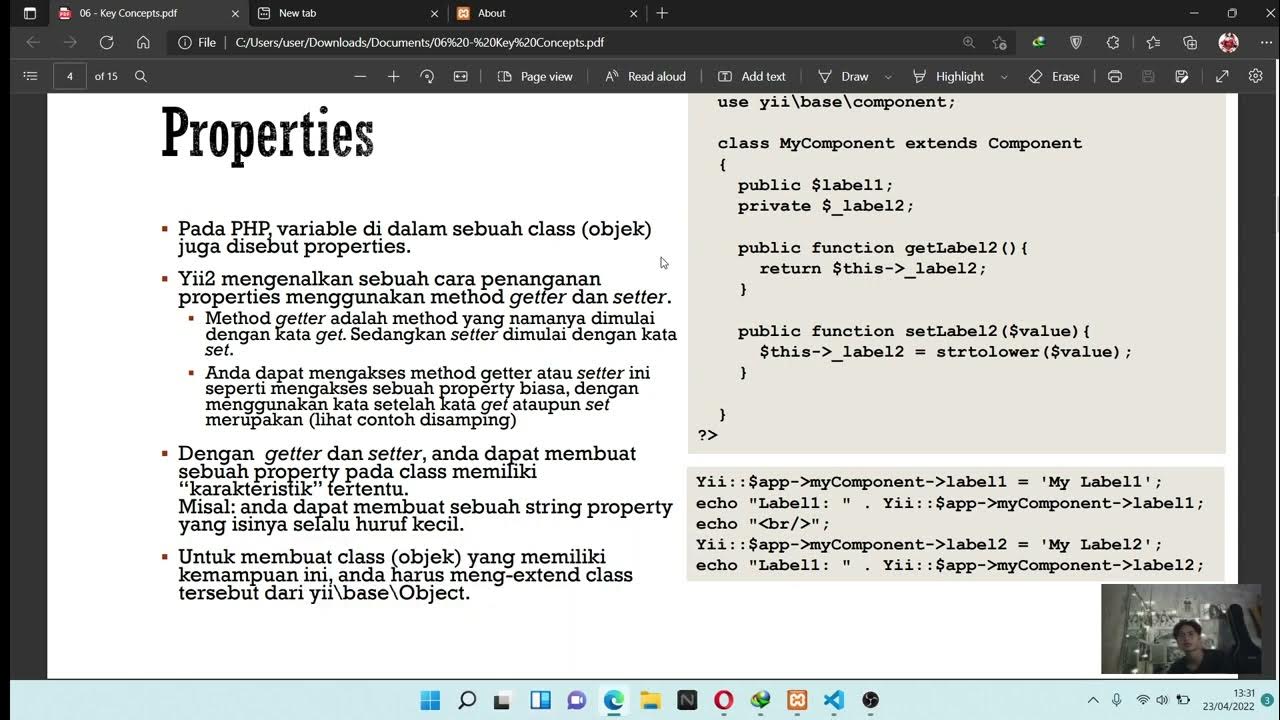Viewport: 1280px width, 720px height.
Task: Rotate the PDF page
Action: click(427, 76)
